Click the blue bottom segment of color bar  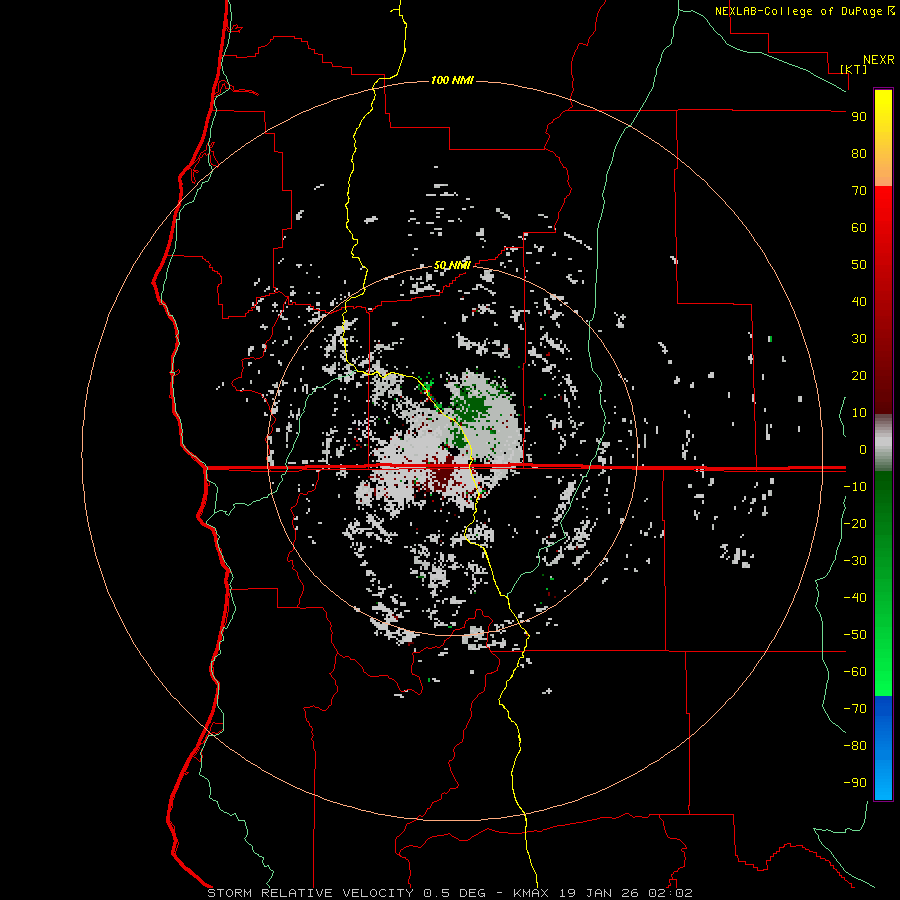point(883,748)
